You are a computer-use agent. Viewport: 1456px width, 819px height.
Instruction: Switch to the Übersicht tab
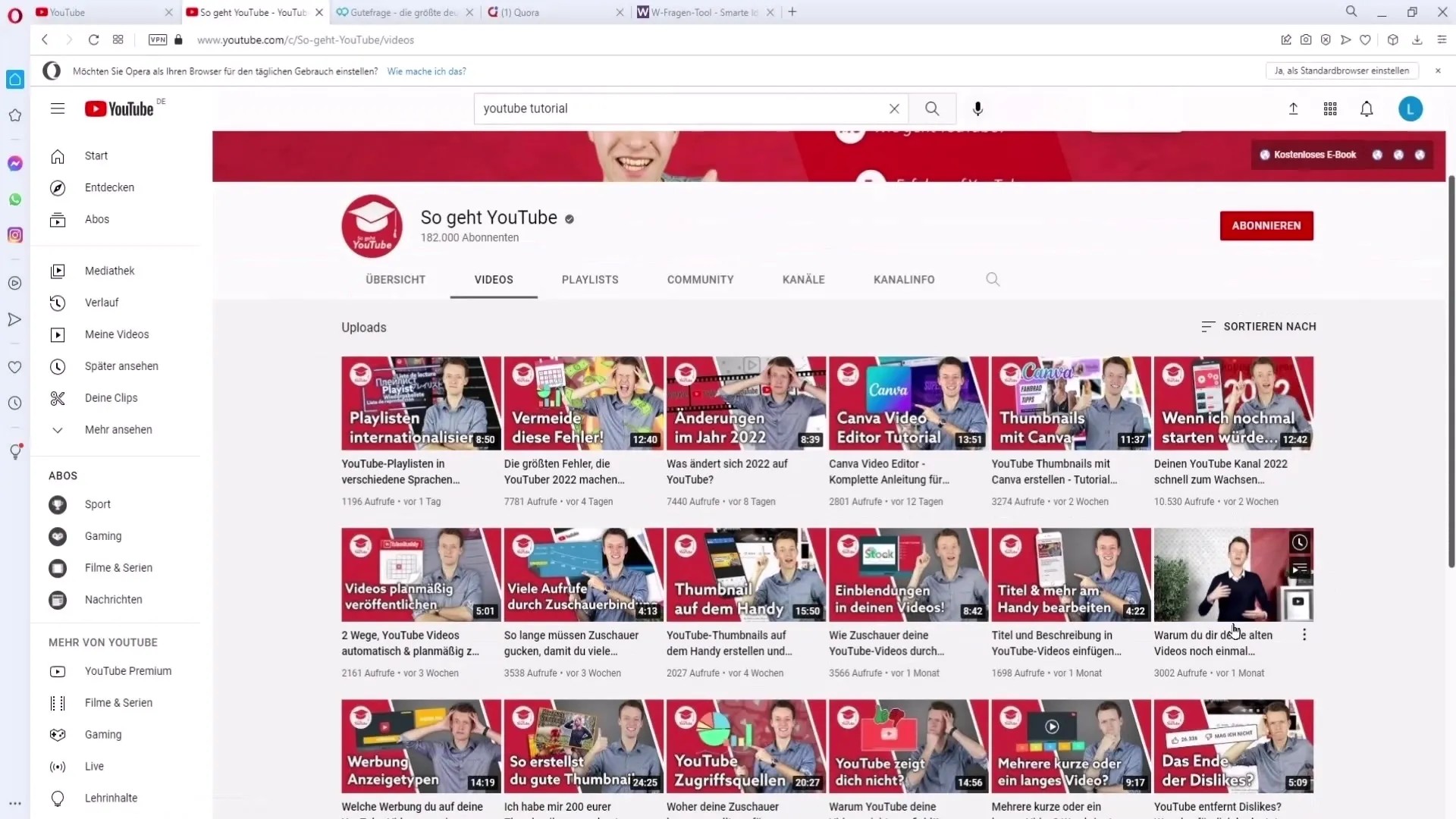395,279
